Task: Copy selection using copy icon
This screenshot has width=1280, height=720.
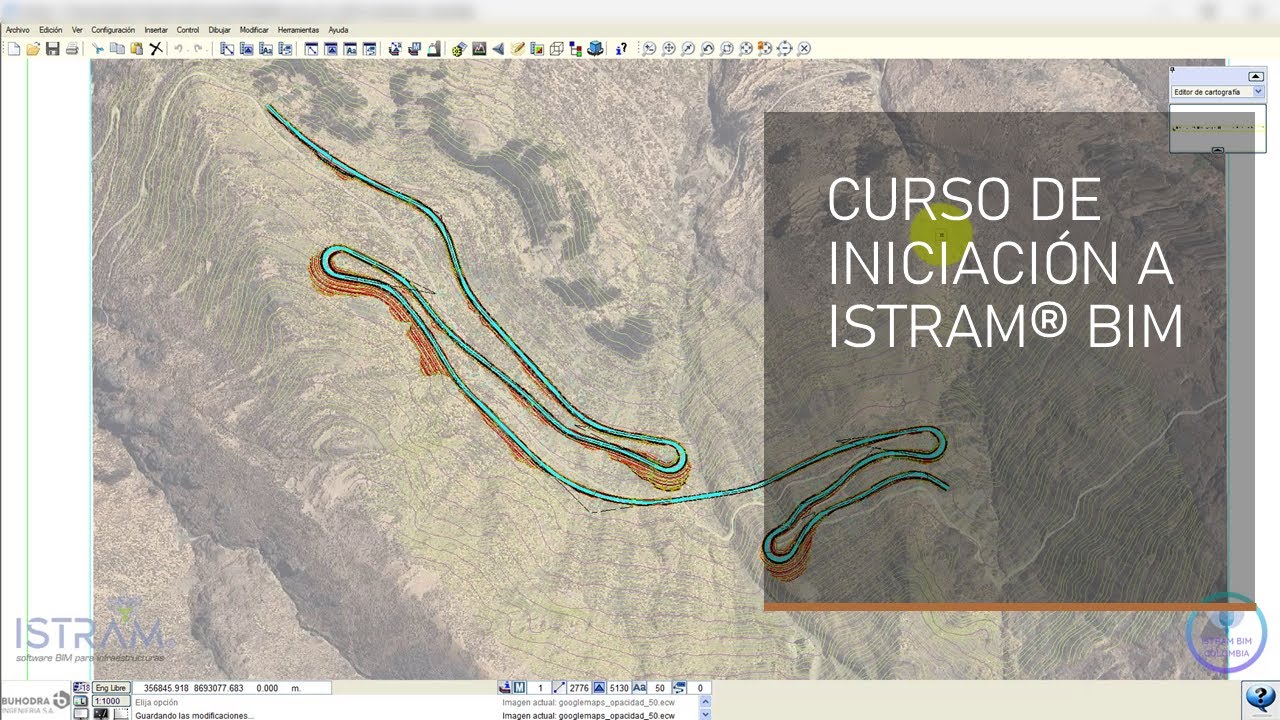Action: 117,48
